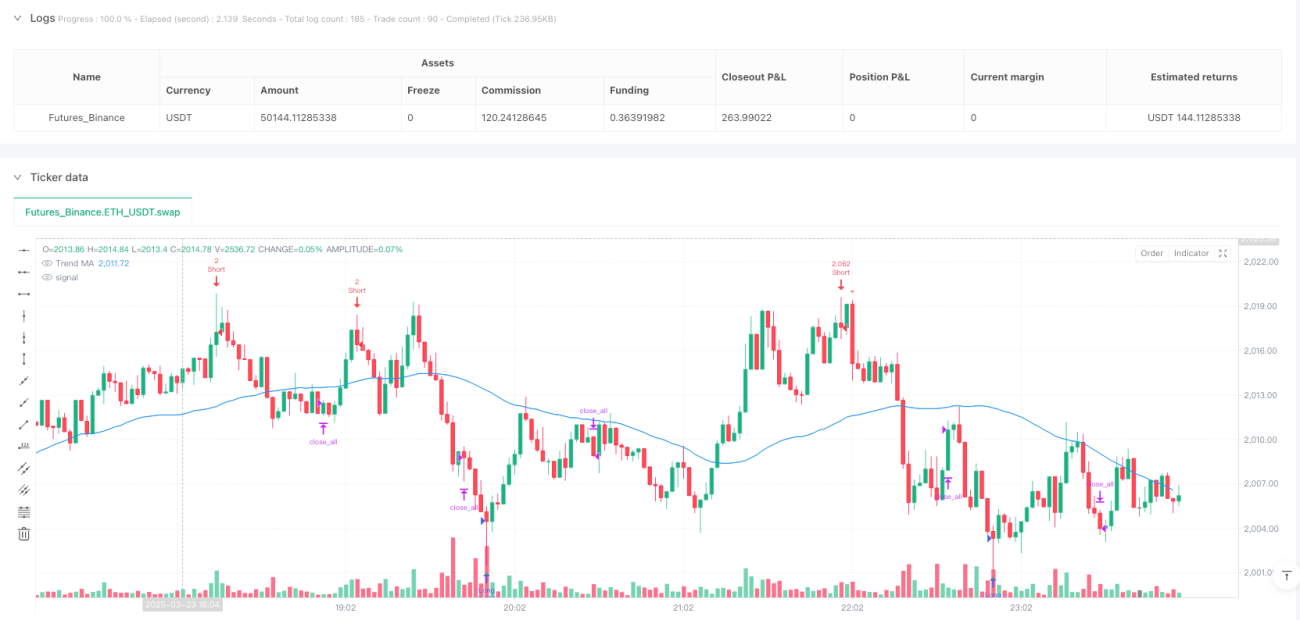Hide the Trend MA indicator

point(46,263)
